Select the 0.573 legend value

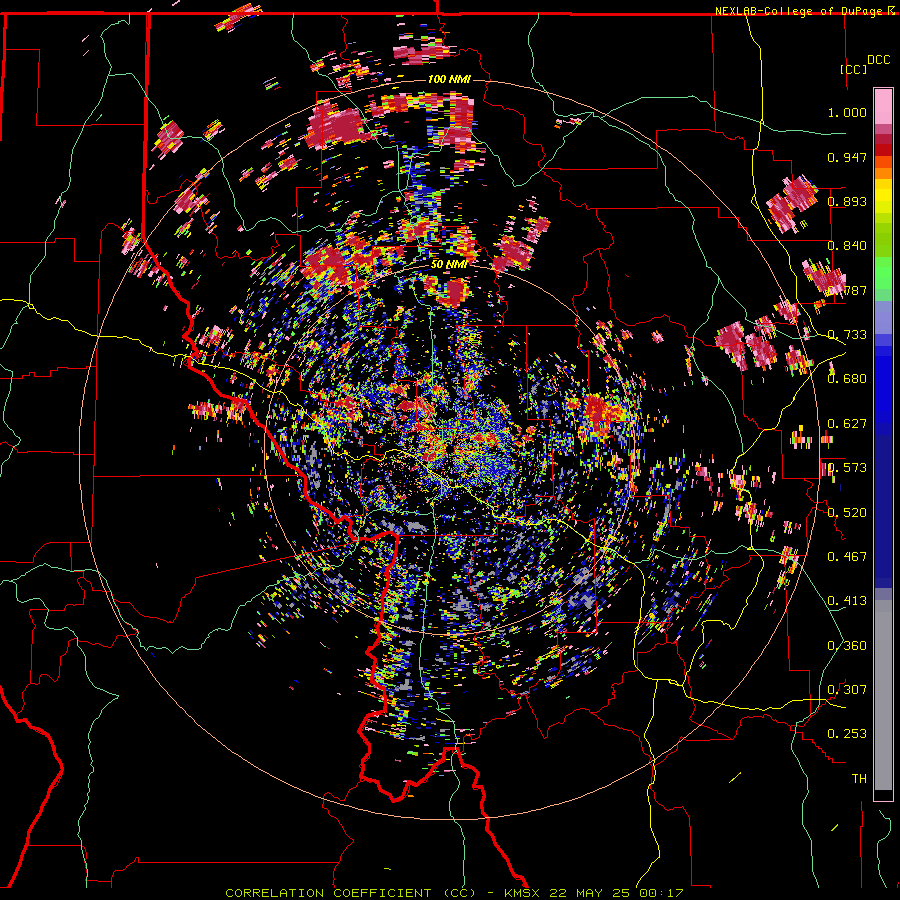click(847, 468)
